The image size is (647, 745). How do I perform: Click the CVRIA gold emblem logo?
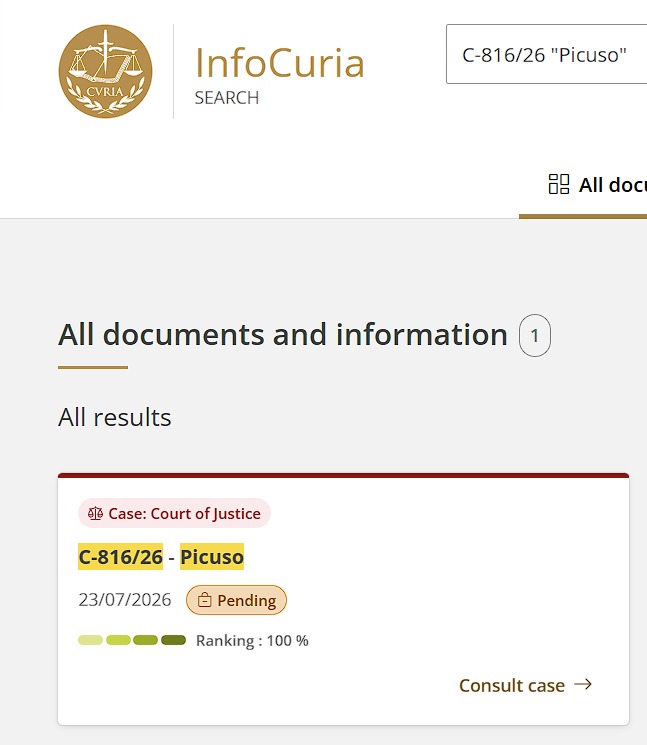click(x=105, y=71)
